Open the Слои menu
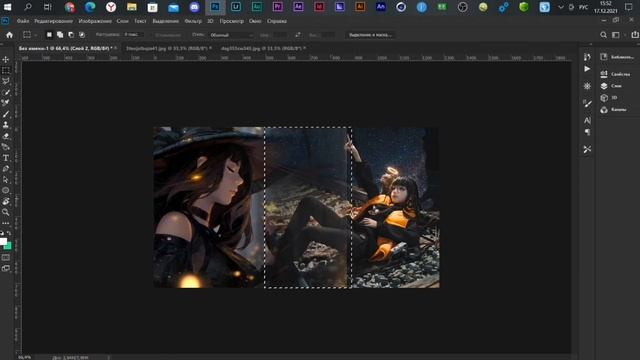 (122, 21)
